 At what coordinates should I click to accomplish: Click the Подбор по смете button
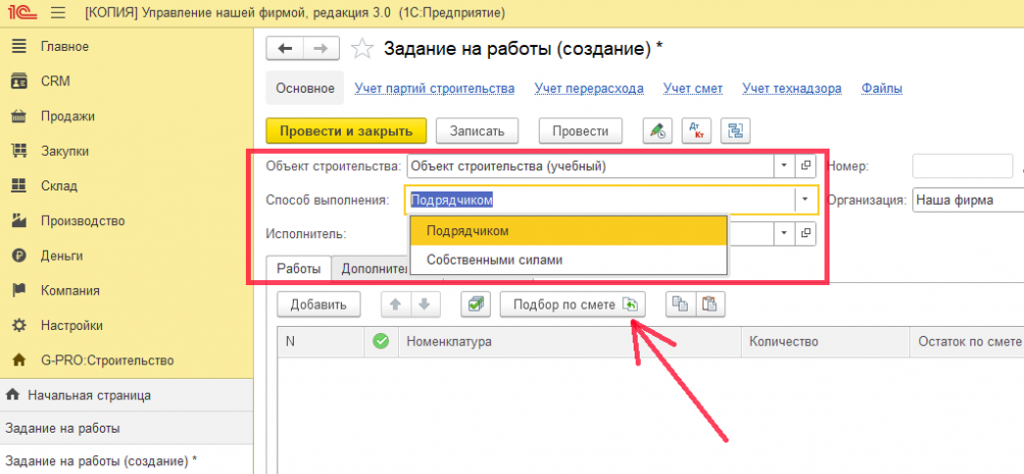[573, 305]
